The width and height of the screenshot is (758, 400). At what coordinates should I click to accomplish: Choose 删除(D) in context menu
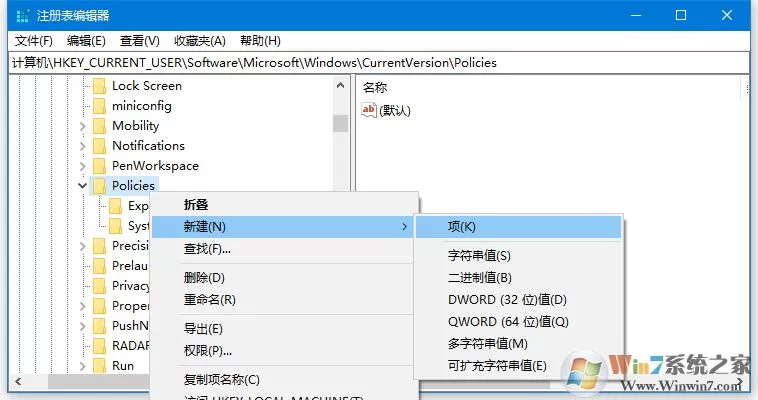pyautogui.click(x=204, y=278)
